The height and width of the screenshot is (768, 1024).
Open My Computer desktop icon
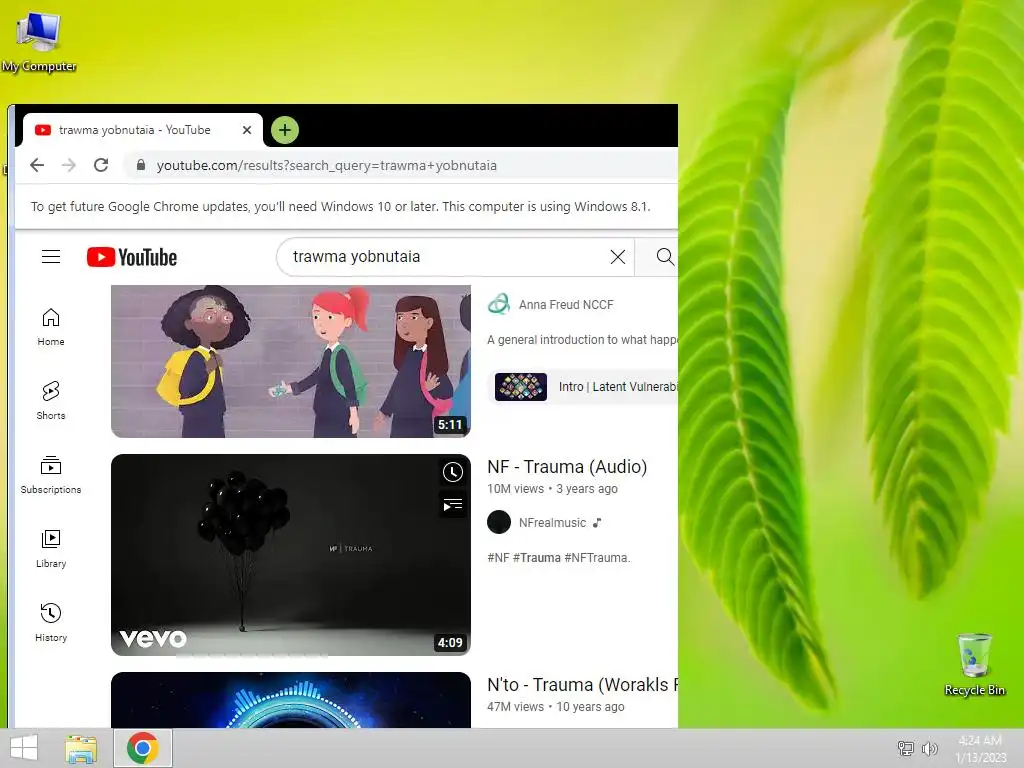(39, 41)
